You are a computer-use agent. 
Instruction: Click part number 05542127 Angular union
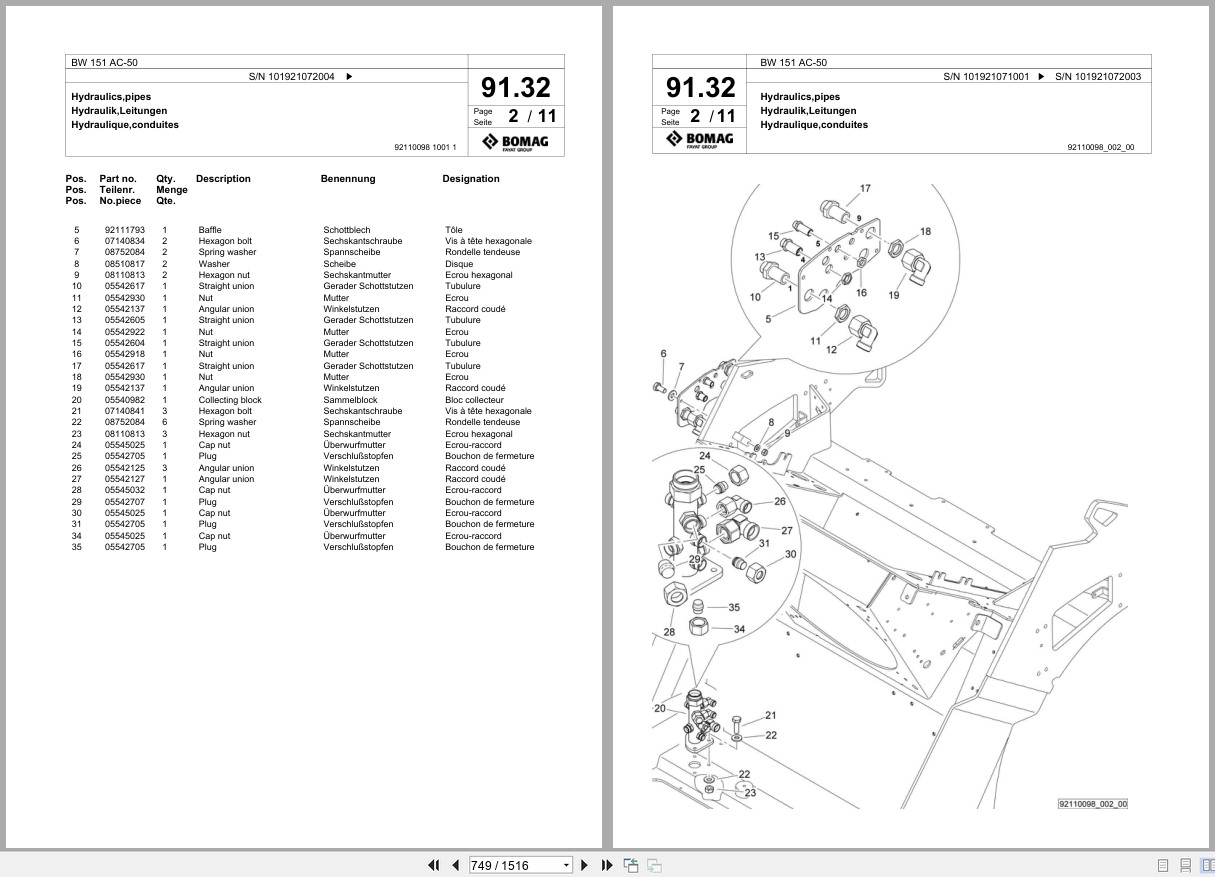125,479
